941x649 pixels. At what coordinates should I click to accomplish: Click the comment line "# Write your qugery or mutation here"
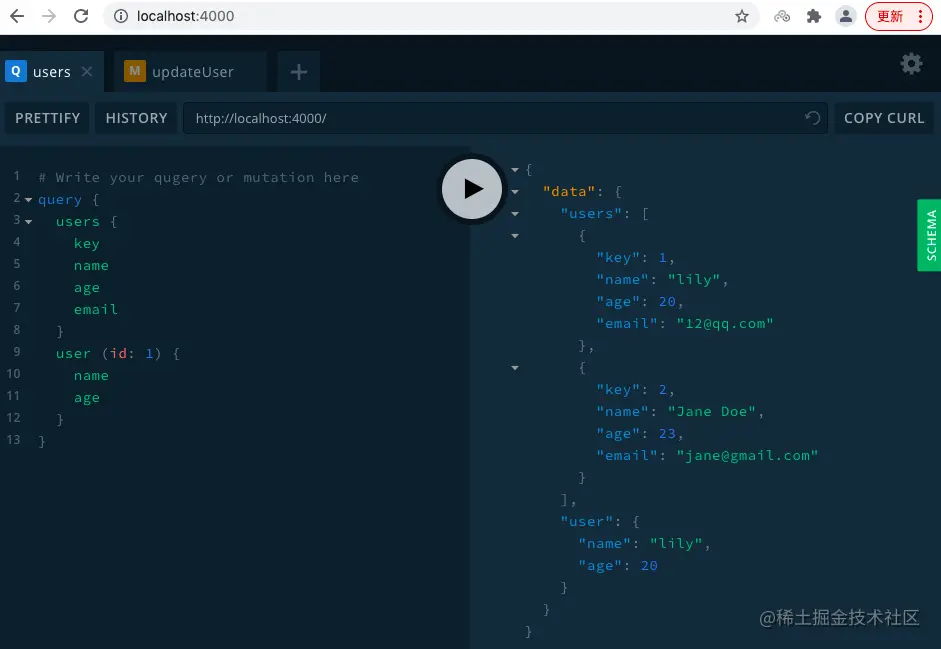(x=199, y=178)
